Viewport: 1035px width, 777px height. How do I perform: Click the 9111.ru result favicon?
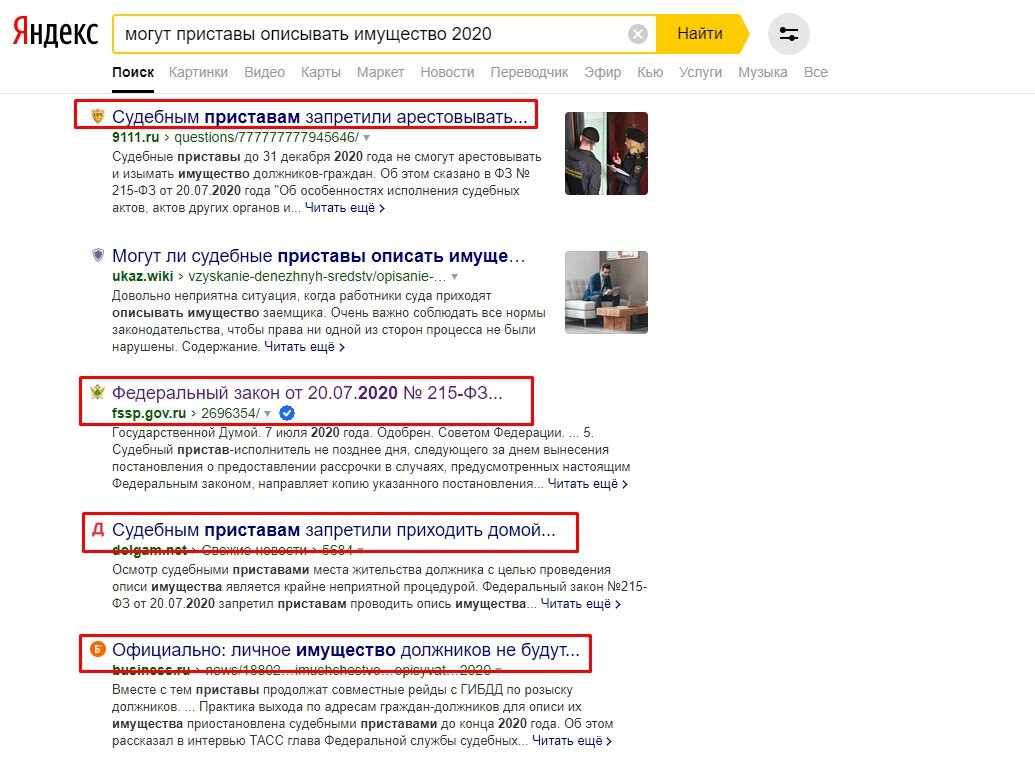coord(98,116)
